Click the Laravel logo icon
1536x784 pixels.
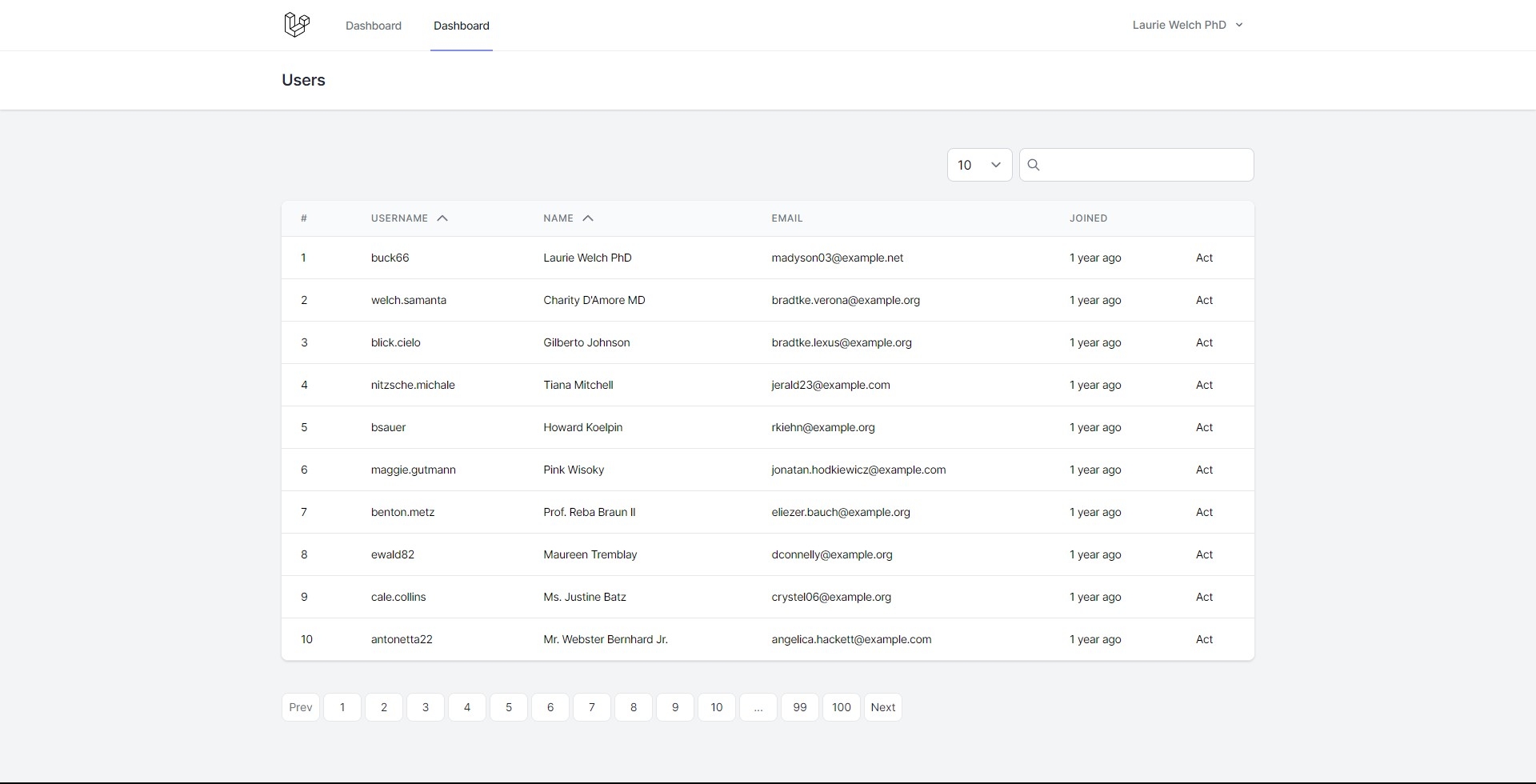297,25
